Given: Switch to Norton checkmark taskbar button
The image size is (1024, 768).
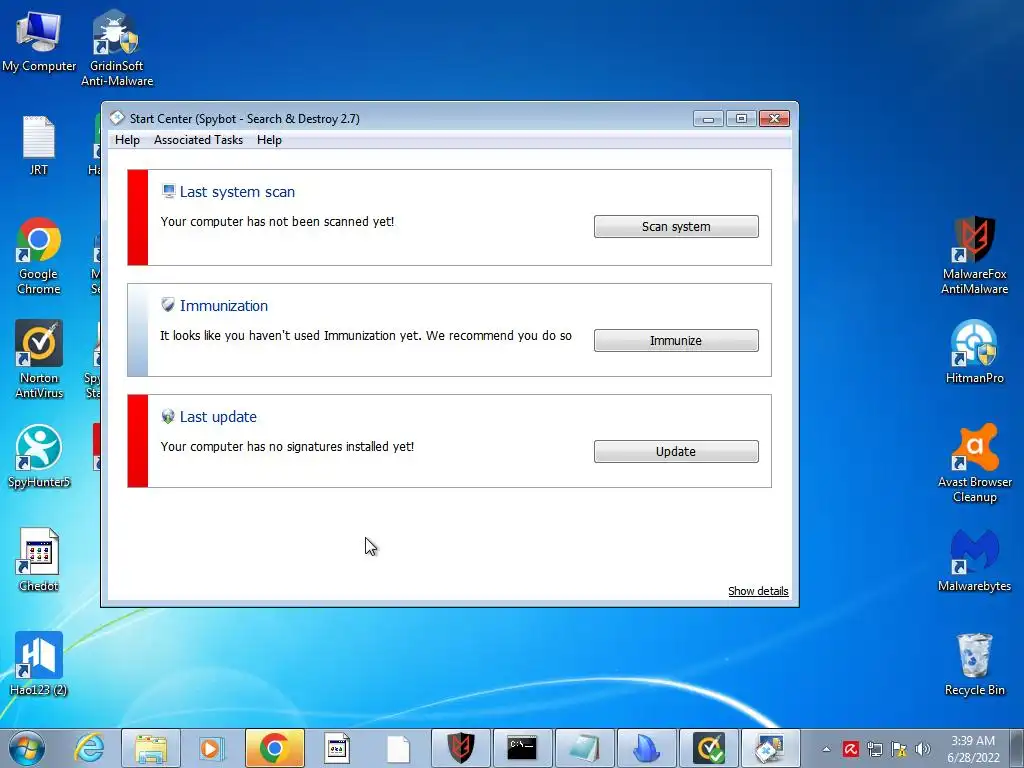Looking at the screenshot, I should tap(709, 748).
